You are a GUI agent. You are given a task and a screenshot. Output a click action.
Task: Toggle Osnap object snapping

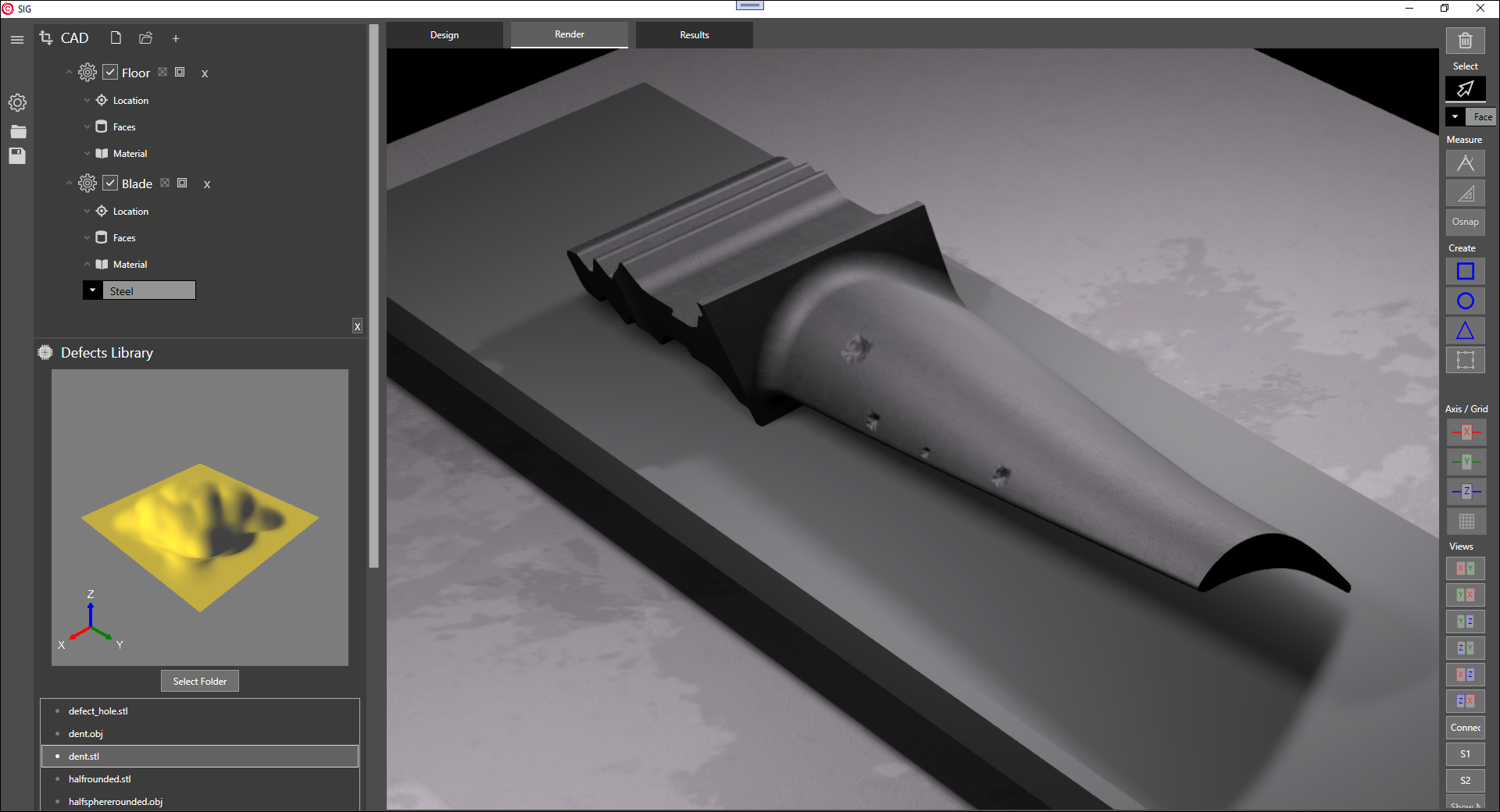[1465, 222]
